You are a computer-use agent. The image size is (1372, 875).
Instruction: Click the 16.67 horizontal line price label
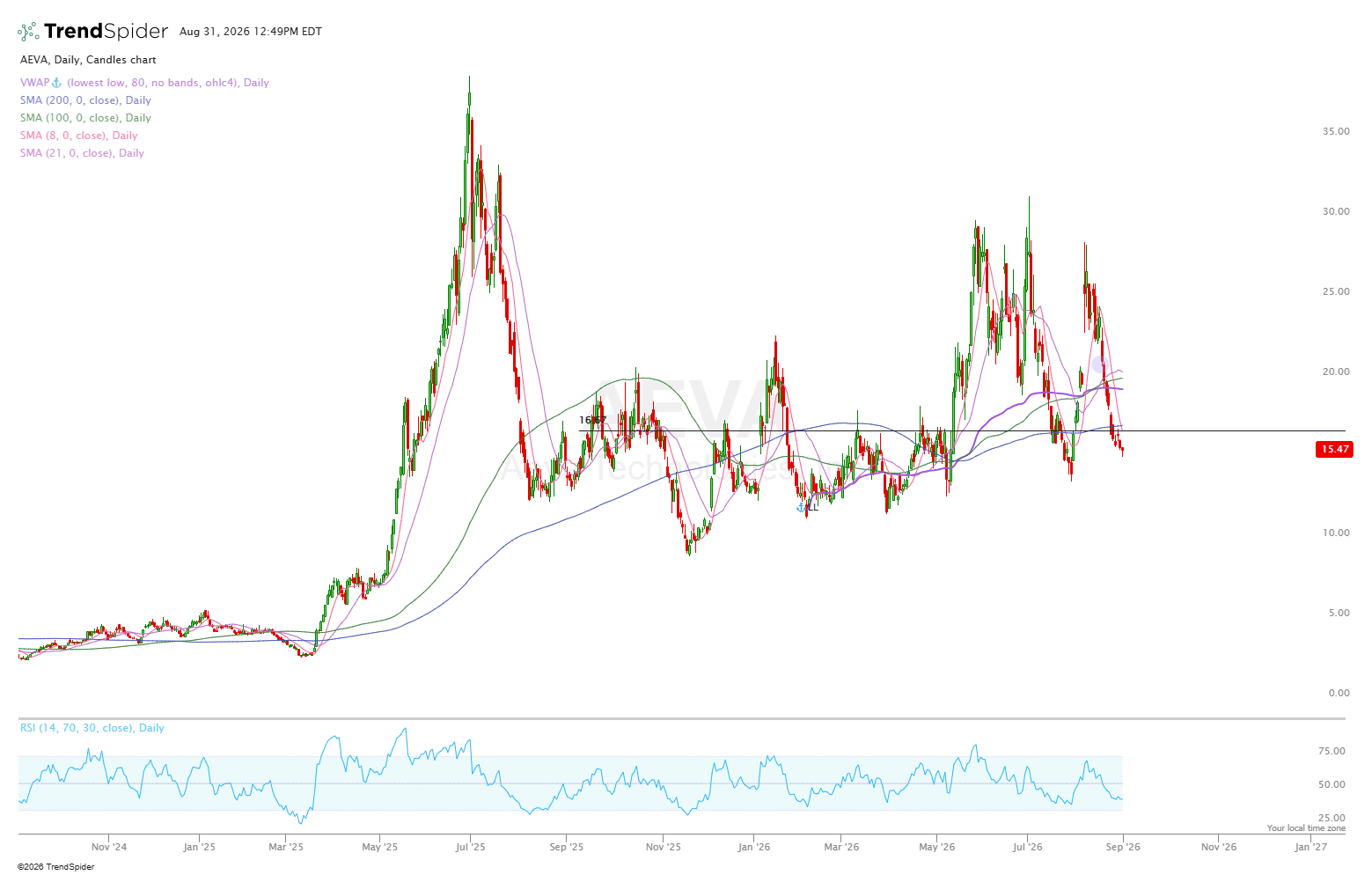point(592,420)
